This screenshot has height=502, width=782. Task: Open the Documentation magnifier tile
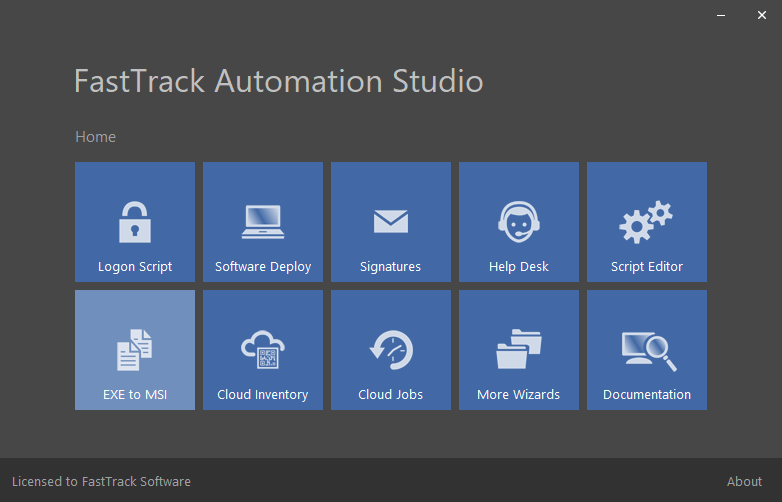pyautogui.click(x=647, y=350)
